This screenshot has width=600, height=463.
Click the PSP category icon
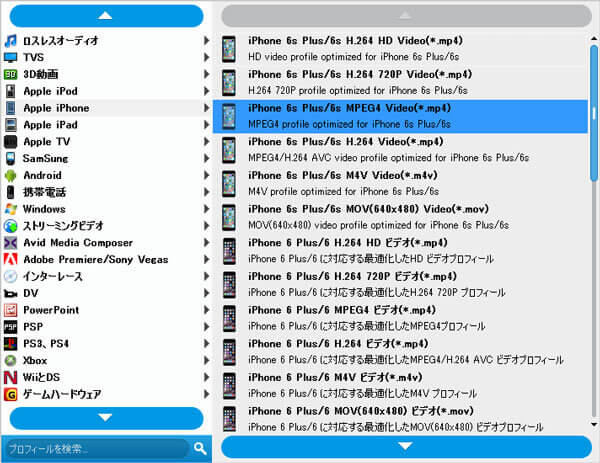tap(11, 327)
